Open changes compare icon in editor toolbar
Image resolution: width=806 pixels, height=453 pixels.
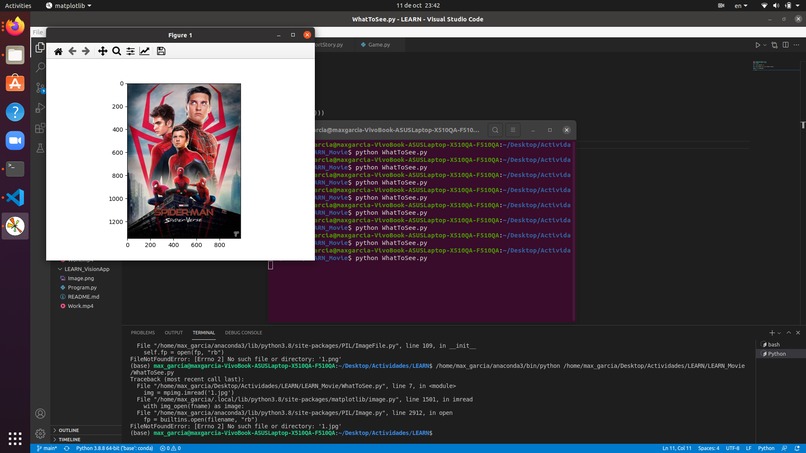click(775, 45)
